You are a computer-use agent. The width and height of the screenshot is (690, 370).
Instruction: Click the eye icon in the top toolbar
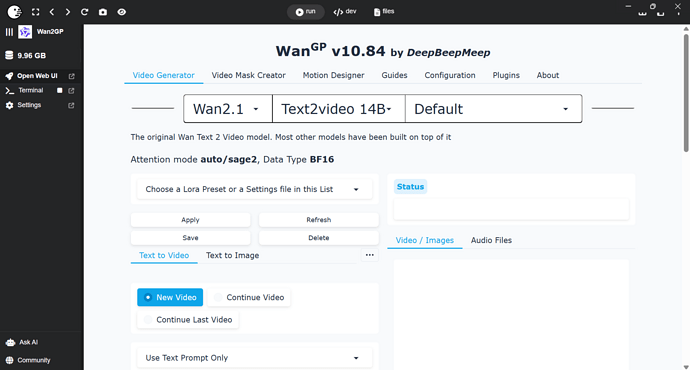(x=122, y=12)
